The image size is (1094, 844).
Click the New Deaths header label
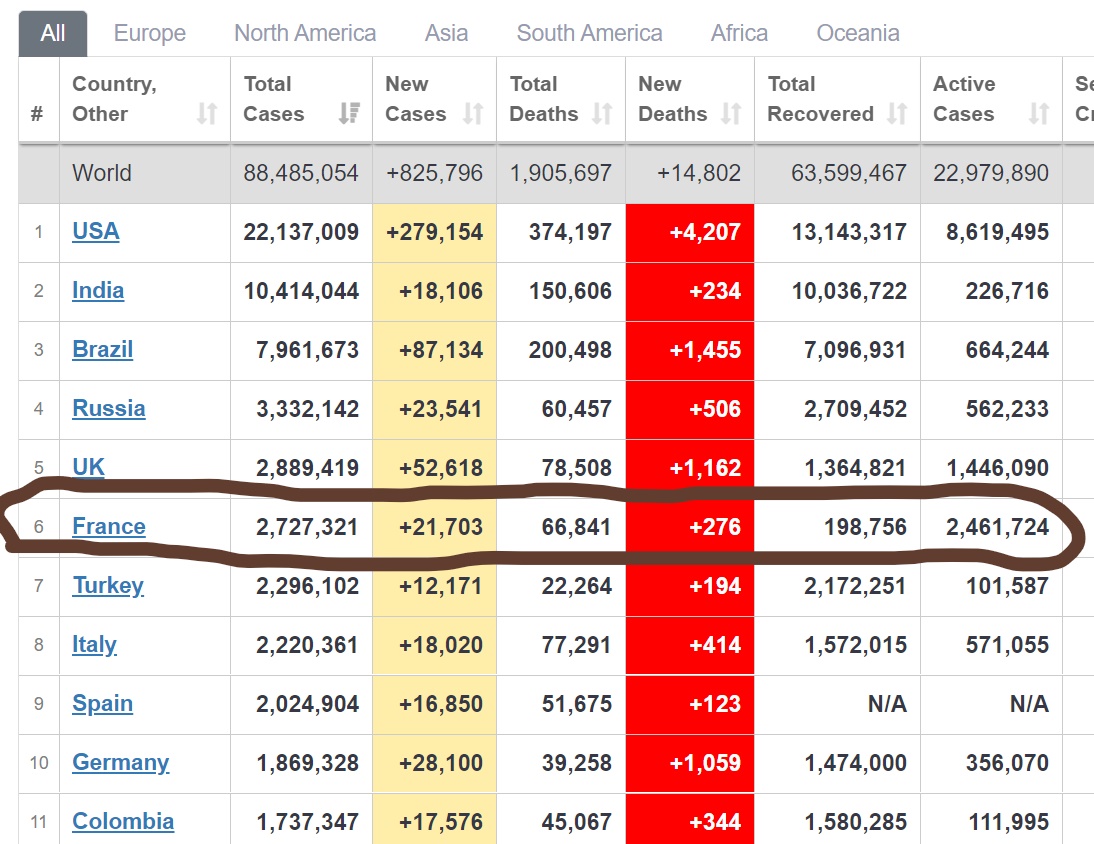pos(673,99)
